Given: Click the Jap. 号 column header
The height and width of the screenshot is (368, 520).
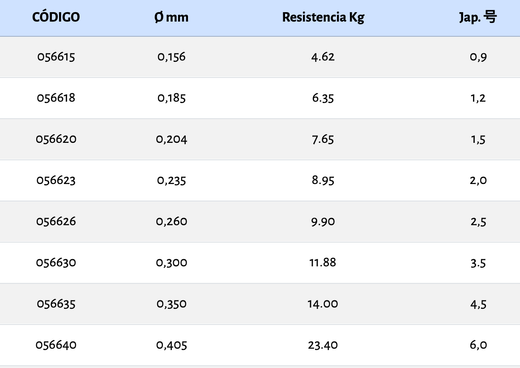Looking at the screenshot, I should [x=478, y=17].
